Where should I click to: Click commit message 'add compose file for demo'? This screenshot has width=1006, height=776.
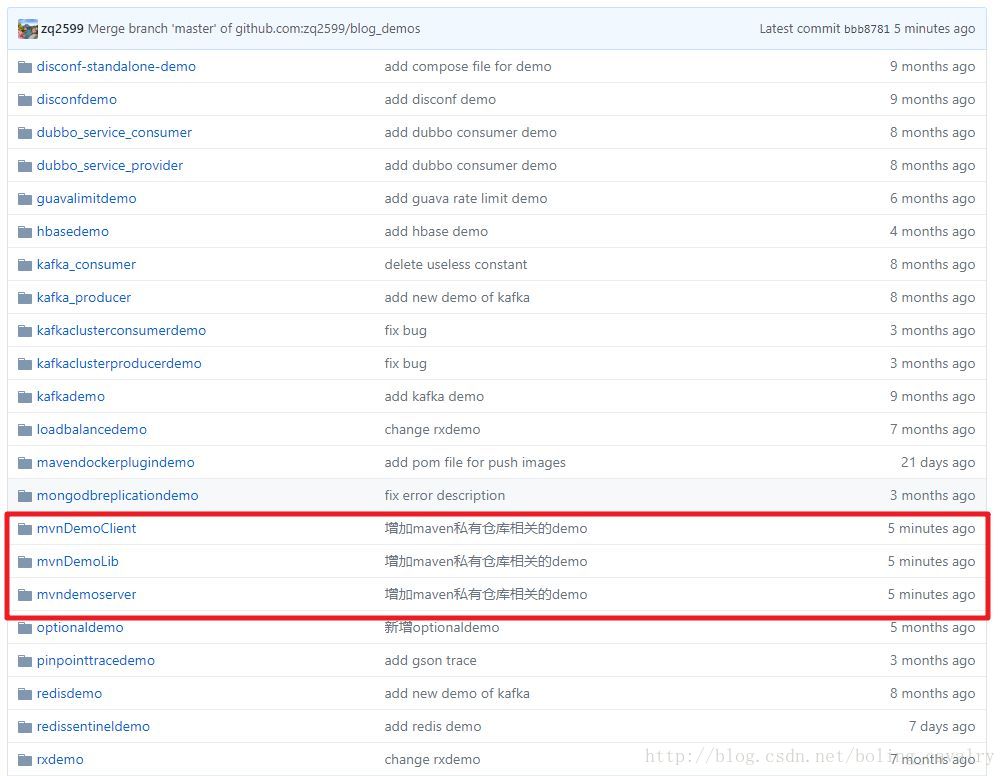(x=468, y=67)
